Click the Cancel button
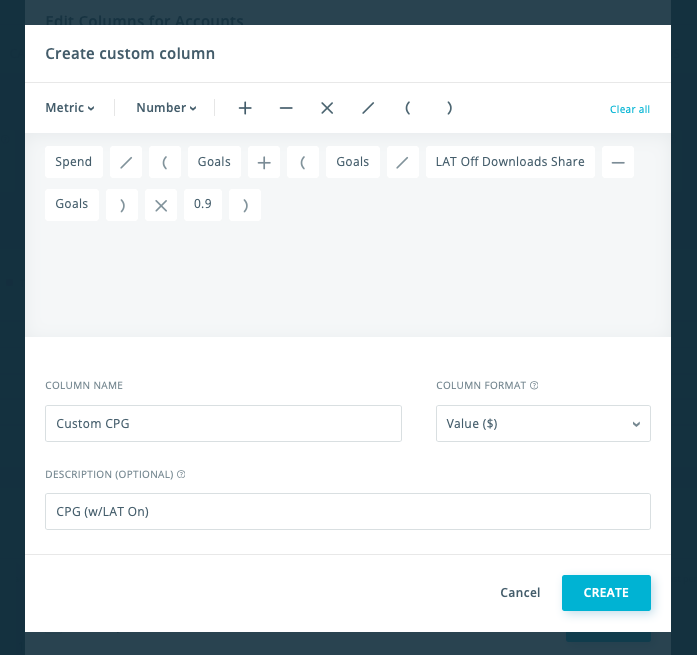Viewport: 697px width, 655px height. [x=520, y=593]
